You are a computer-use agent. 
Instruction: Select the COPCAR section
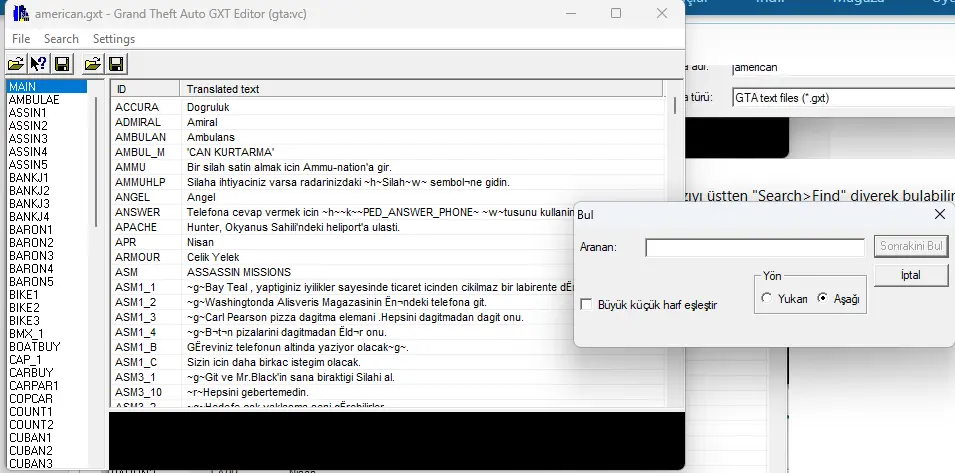[47, 399]
